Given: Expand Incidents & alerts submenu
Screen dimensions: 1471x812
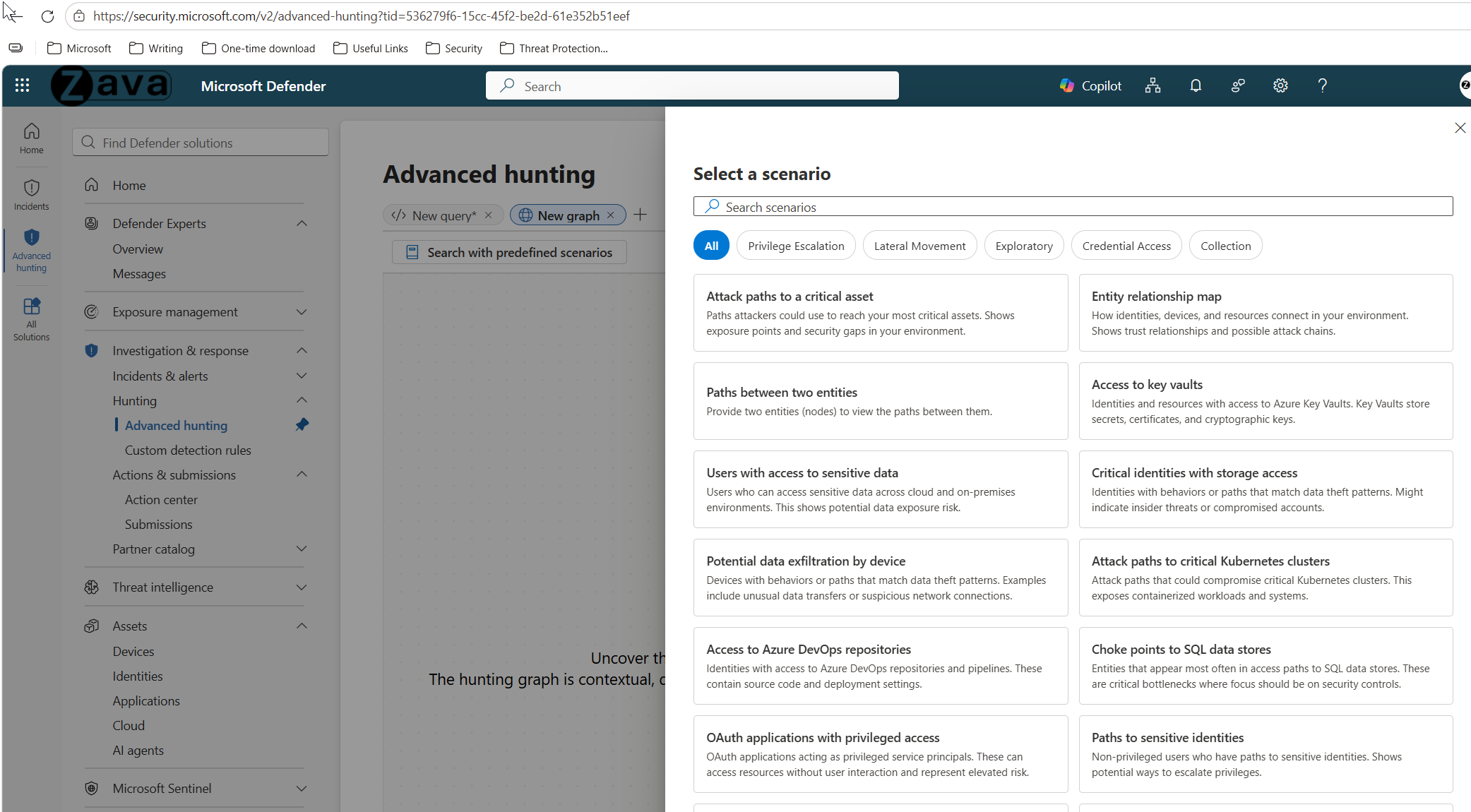Looking at the screenshot, I should point(302,376).
